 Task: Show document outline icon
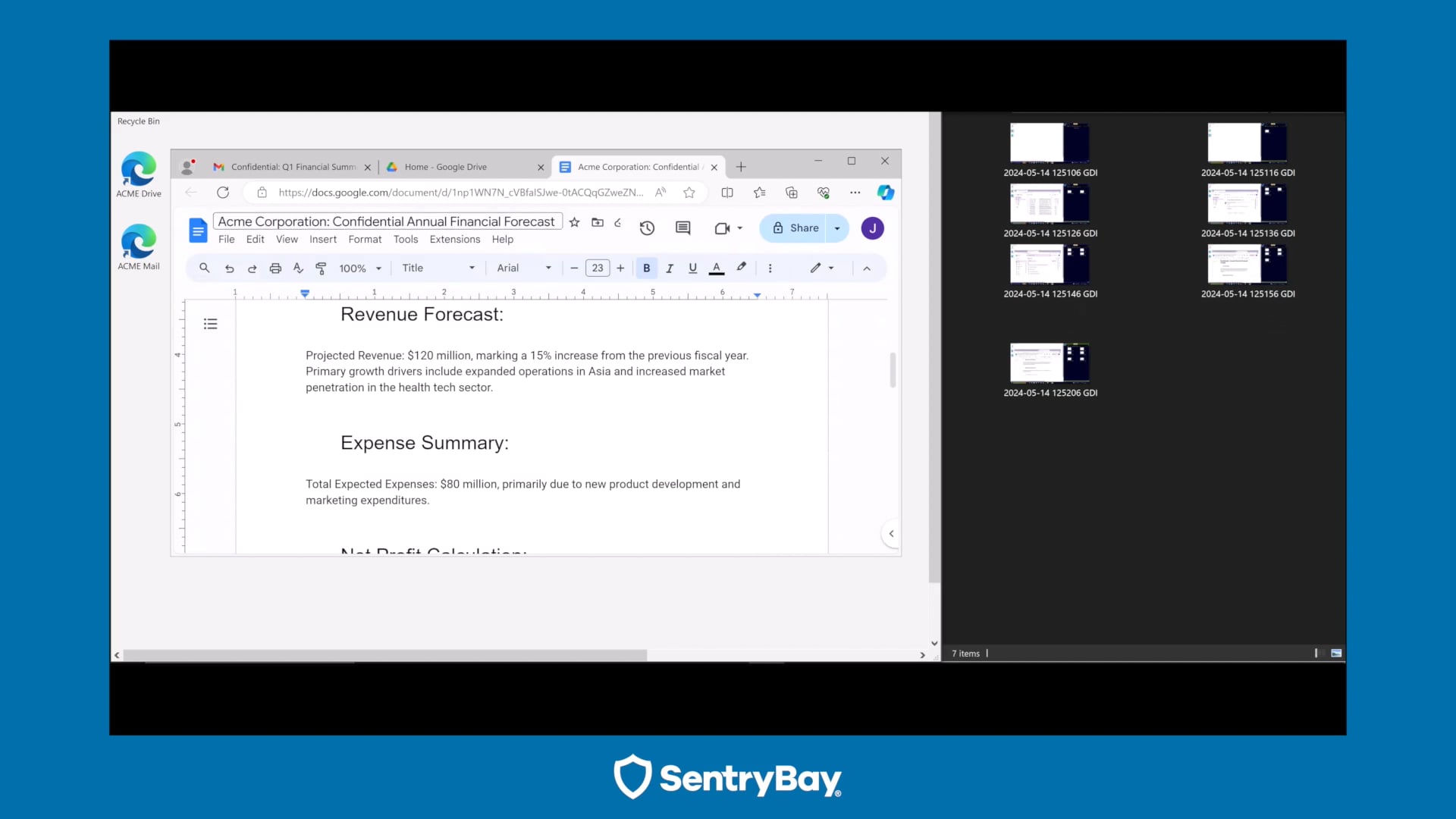point(211,325)
